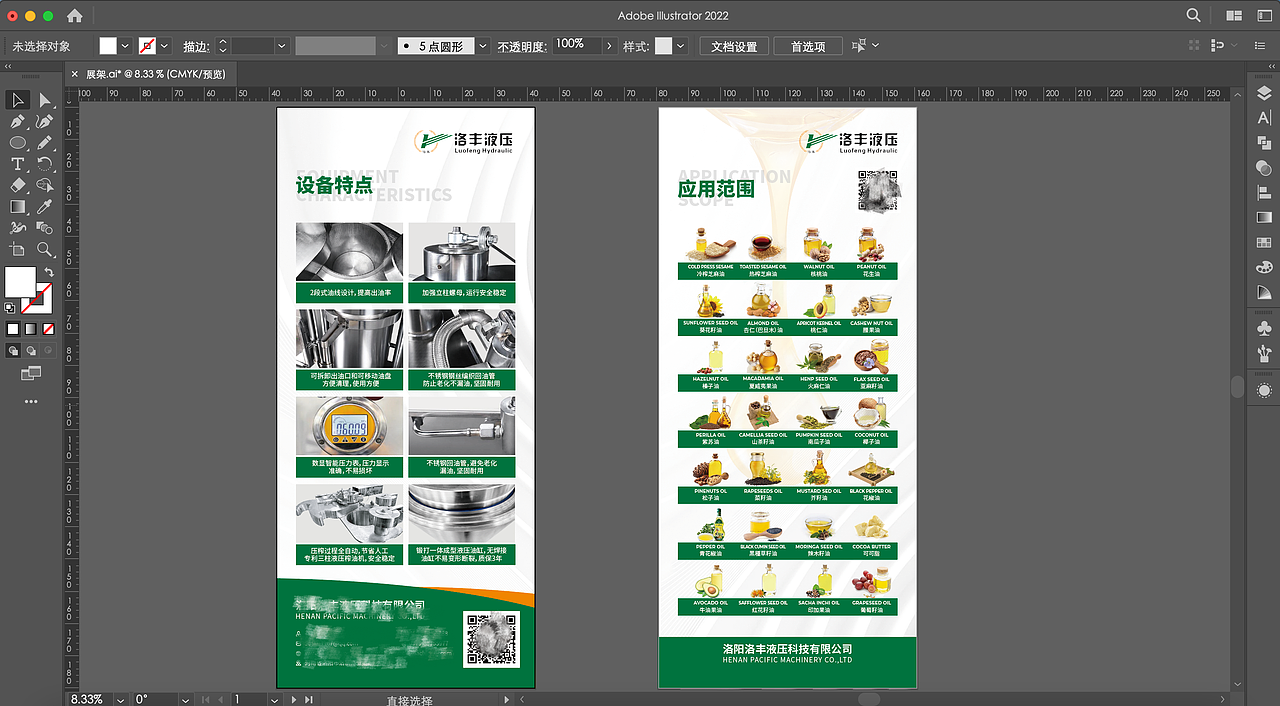1280x706 pixels.
Task: Set fill to None mode button
Action: (x=48, y=328)
